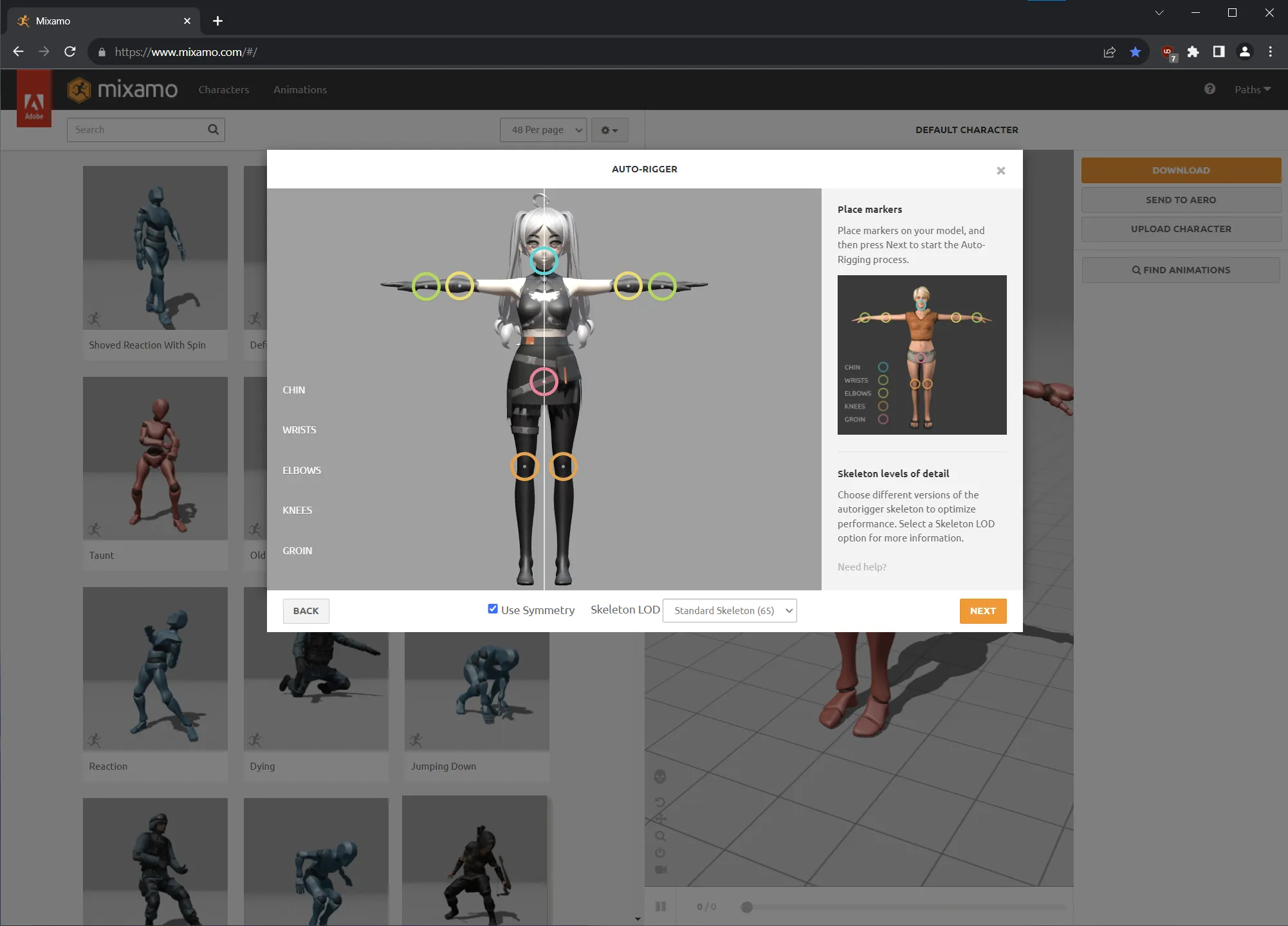Open the gear settings dropdown
Screen dimensions: 1288x926
[609, 130]
